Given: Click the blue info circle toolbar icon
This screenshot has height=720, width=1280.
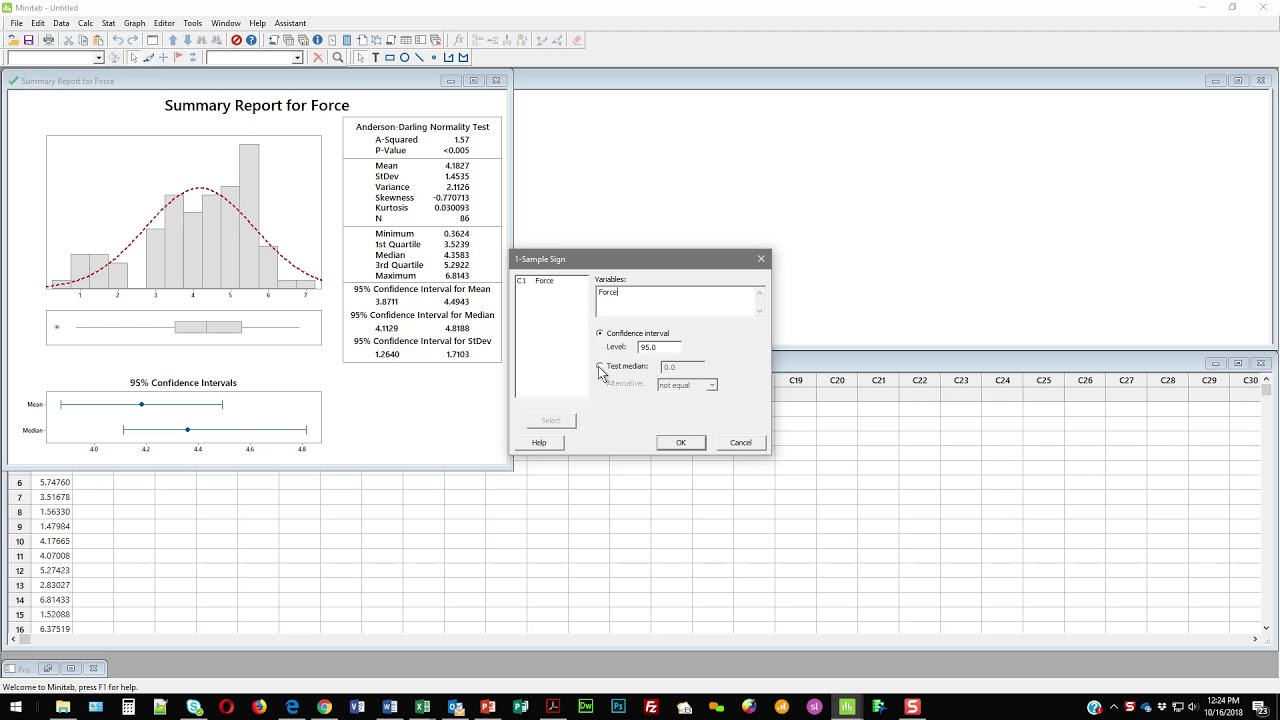Looking at the screenshot, I should tap(317, 40).
